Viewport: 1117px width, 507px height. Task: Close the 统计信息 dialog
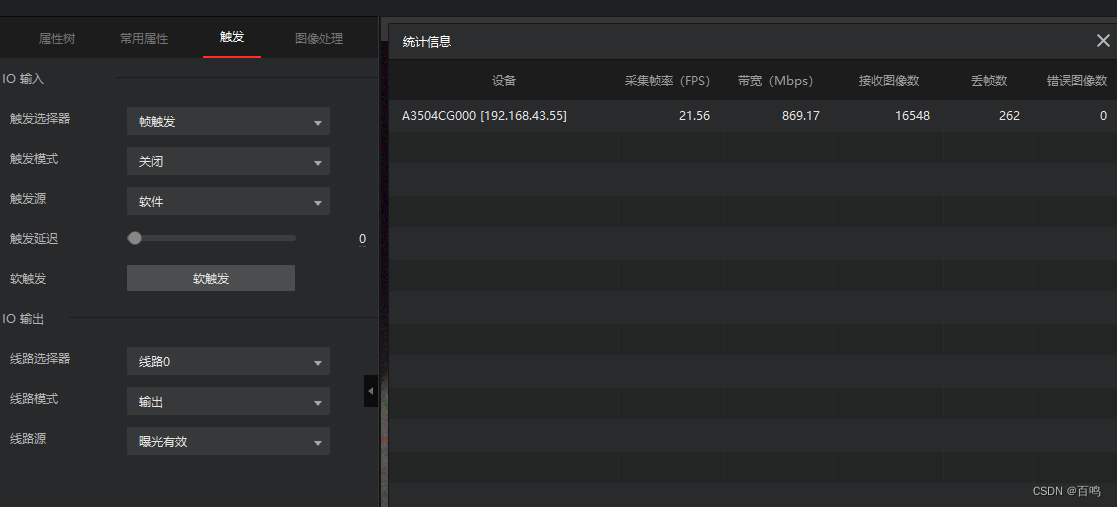[1103, 41]
